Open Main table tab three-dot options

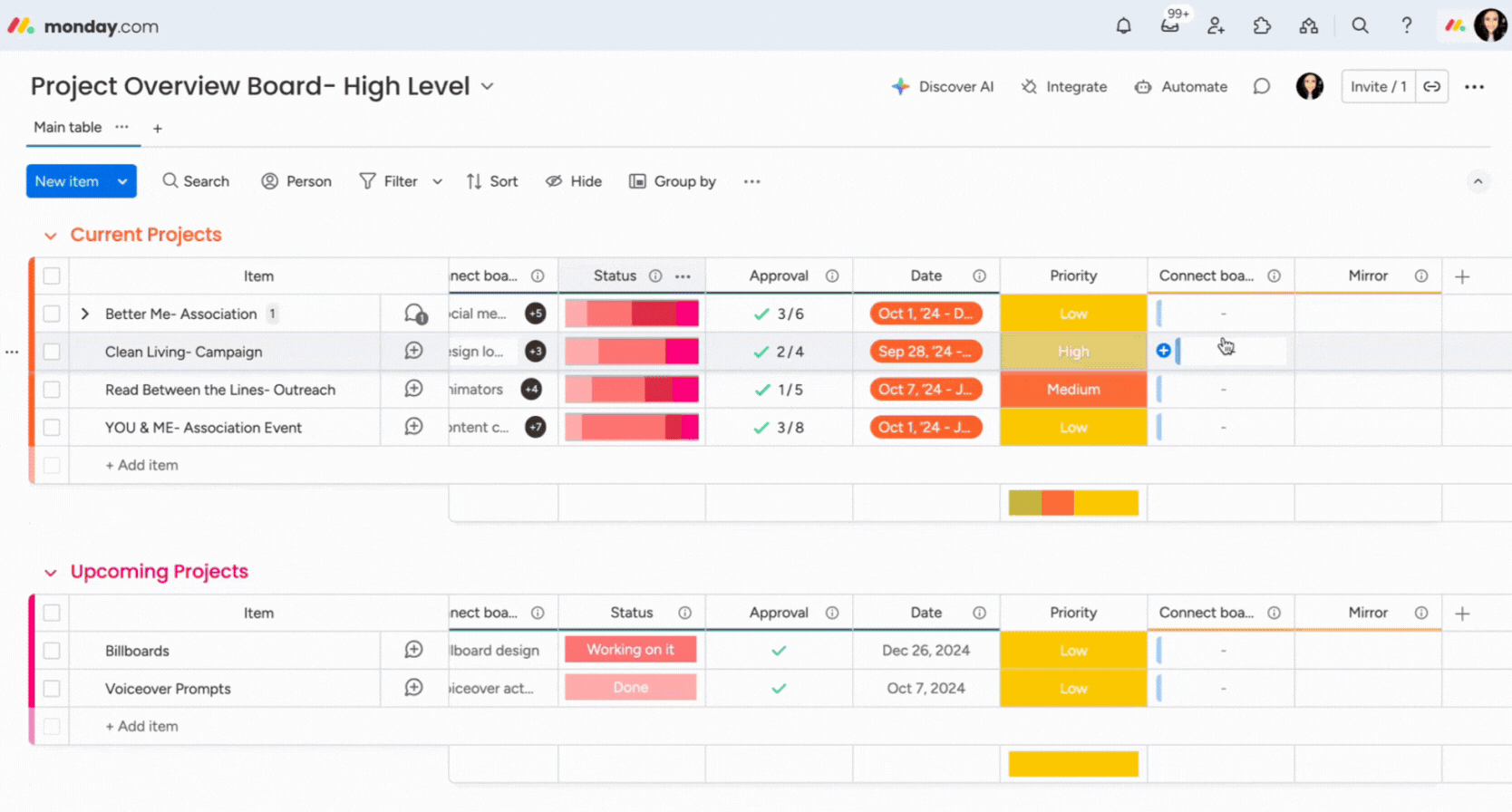121,128
